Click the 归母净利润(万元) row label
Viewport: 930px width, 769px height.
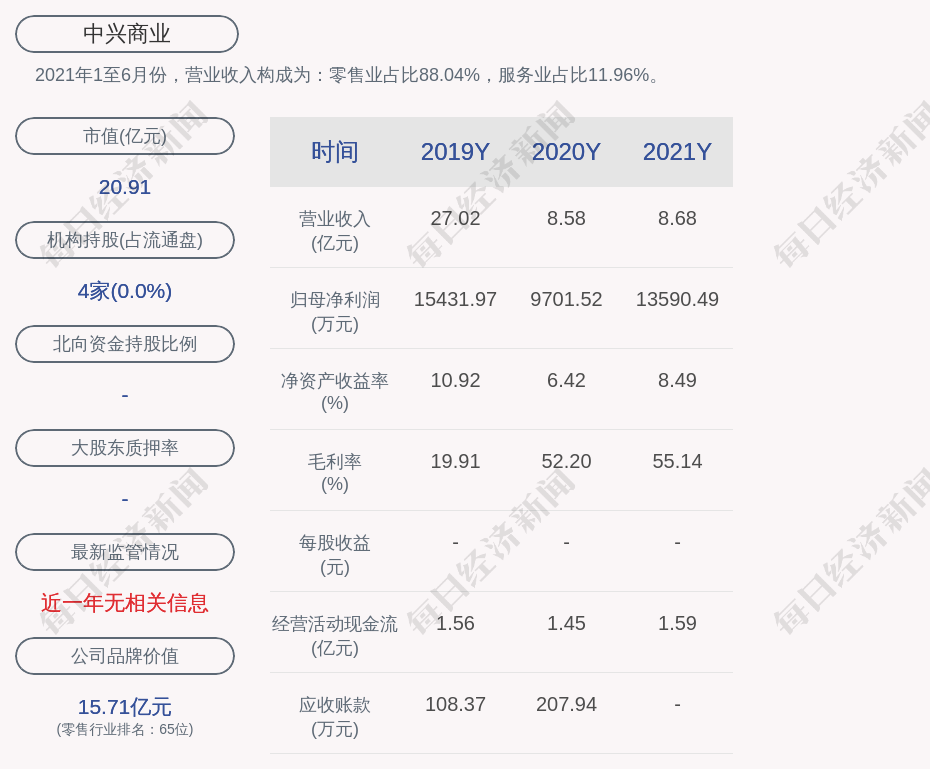(335, 312)
